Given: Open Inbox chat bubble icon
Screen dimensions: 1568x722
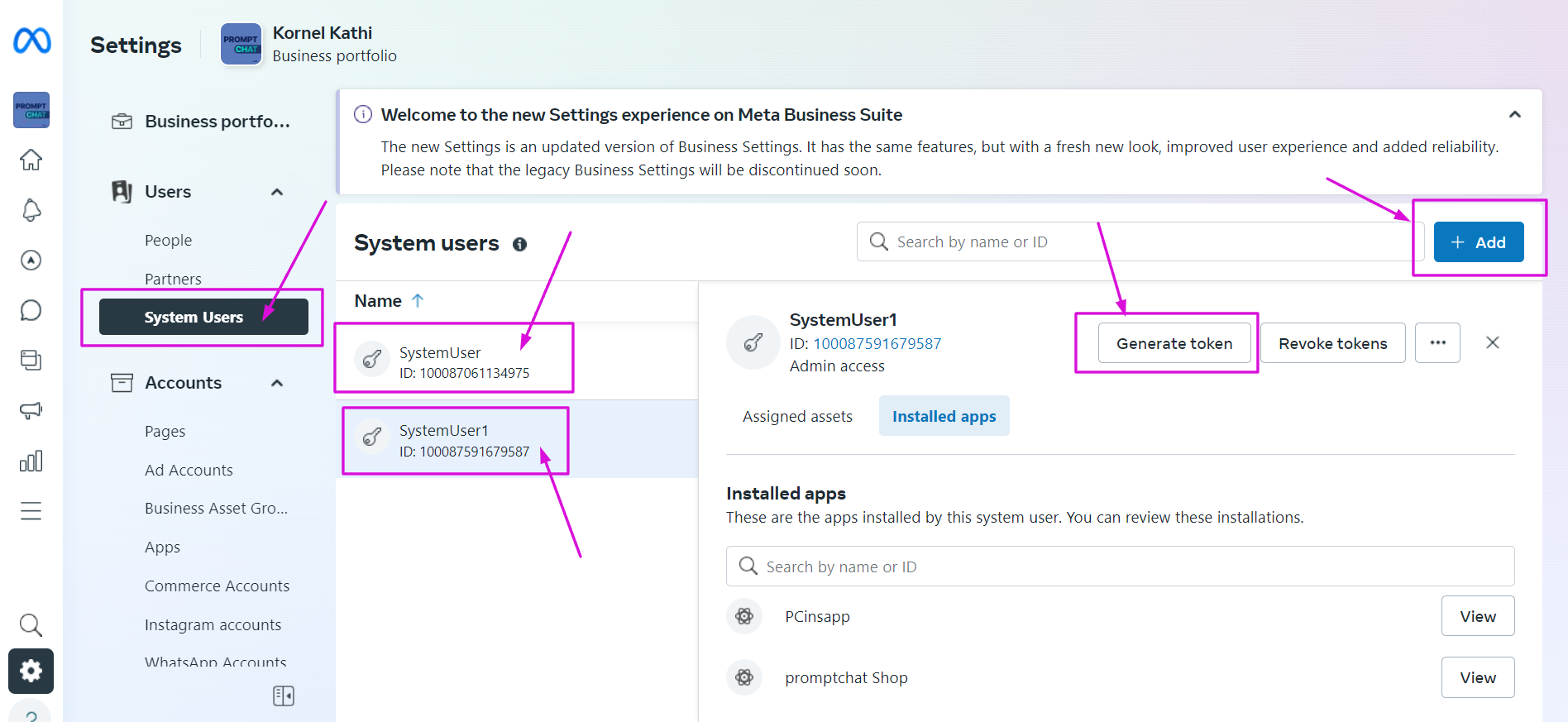Looking at the screenshot, I should click(x=31, y=310).
